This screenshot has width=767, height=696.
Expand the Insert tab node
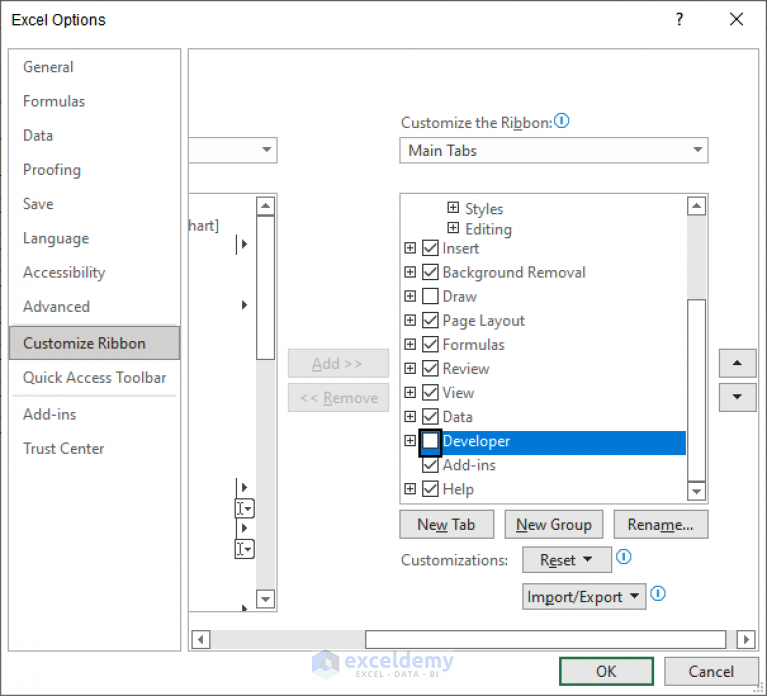pos(410,248)
